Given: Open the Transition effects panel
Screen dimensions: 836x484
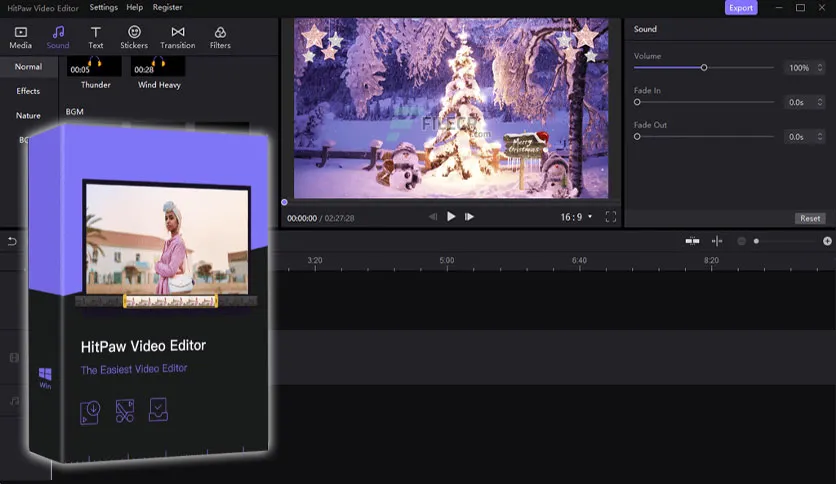Looking at the screenshot, I should coord(178,38).
